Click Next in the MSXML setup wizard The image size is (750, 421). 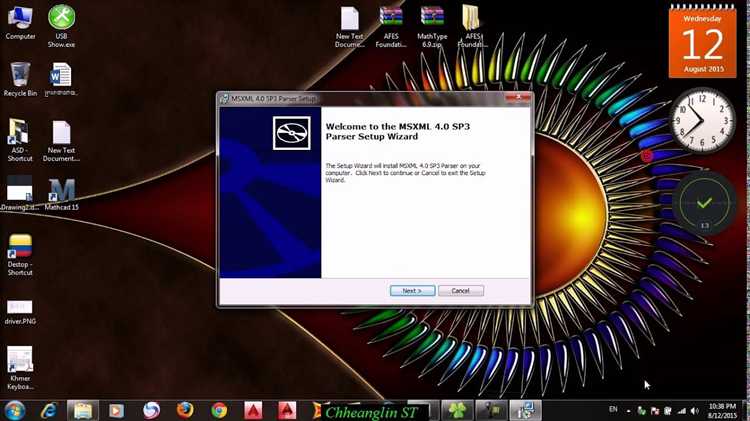coord(412,290)
